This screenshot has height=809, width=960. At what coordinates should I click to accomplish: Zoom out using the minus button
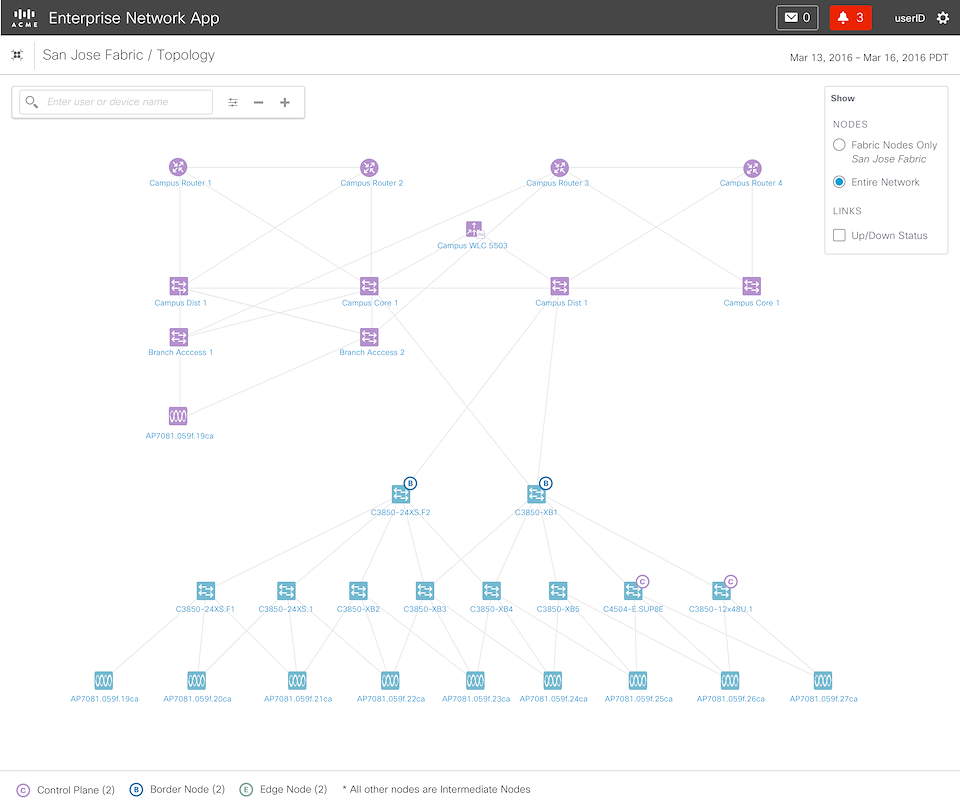click(259, 102)
